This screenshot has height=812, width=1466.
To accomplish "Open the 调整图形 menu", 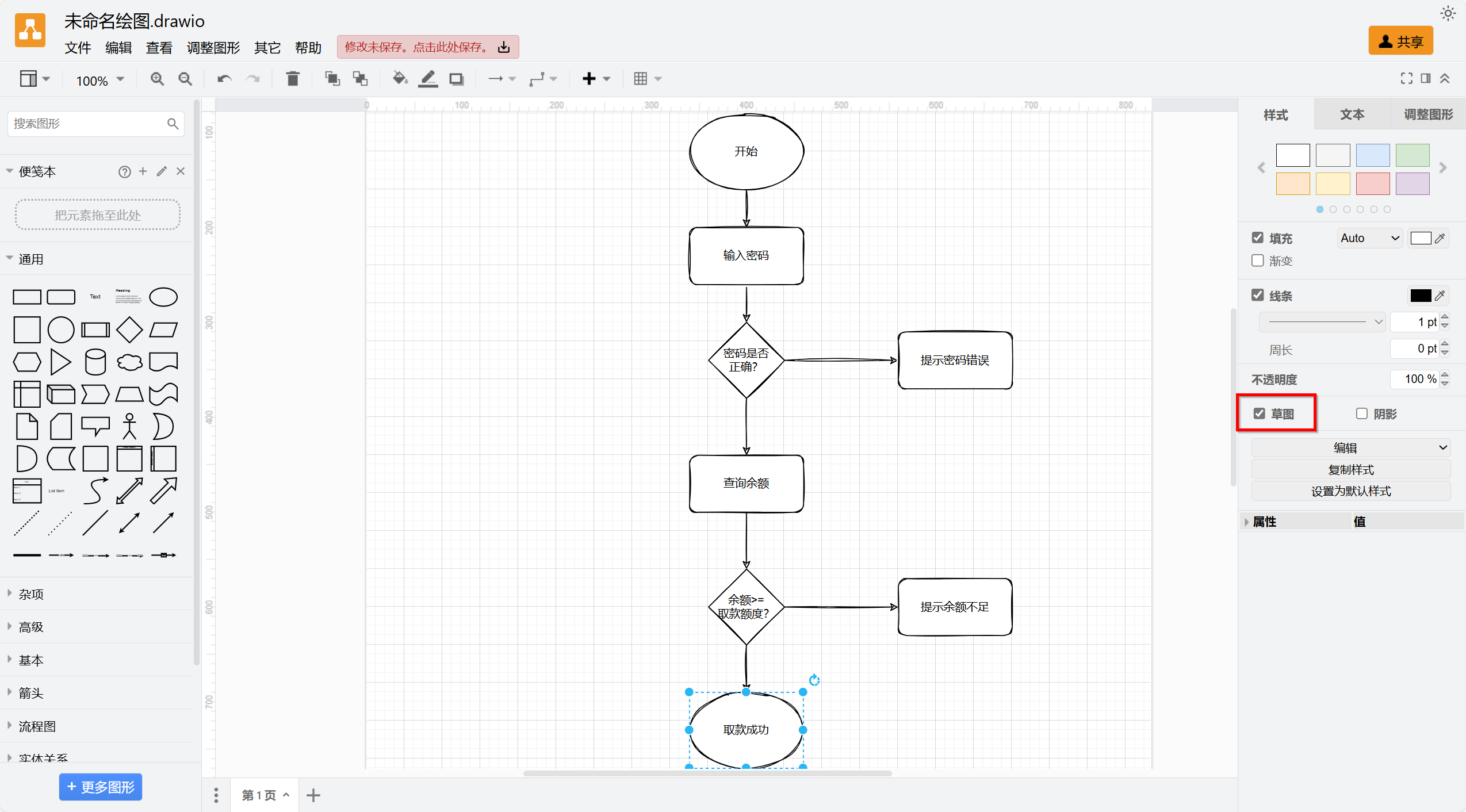I will coord(213,48).
